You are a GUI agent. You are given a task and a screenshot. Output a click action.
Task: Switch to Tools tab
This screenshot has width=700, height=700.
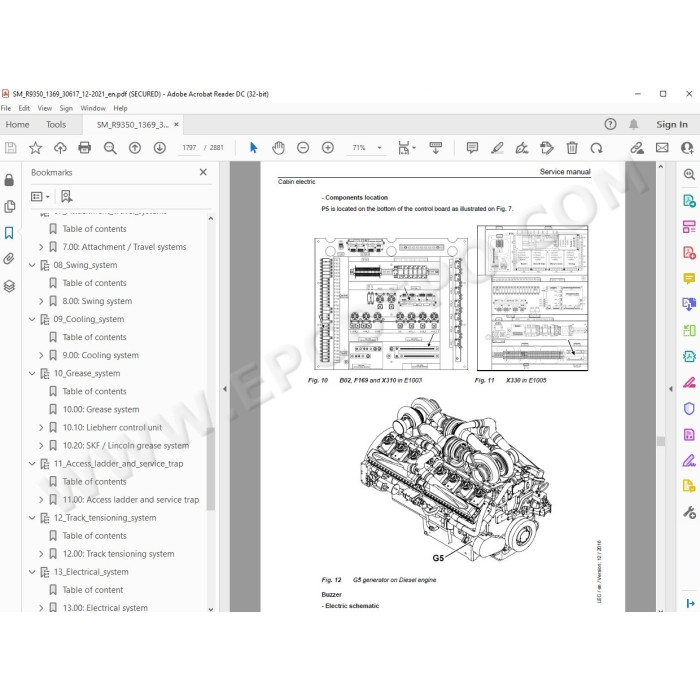pyautogui.click(x=56, y=125)
